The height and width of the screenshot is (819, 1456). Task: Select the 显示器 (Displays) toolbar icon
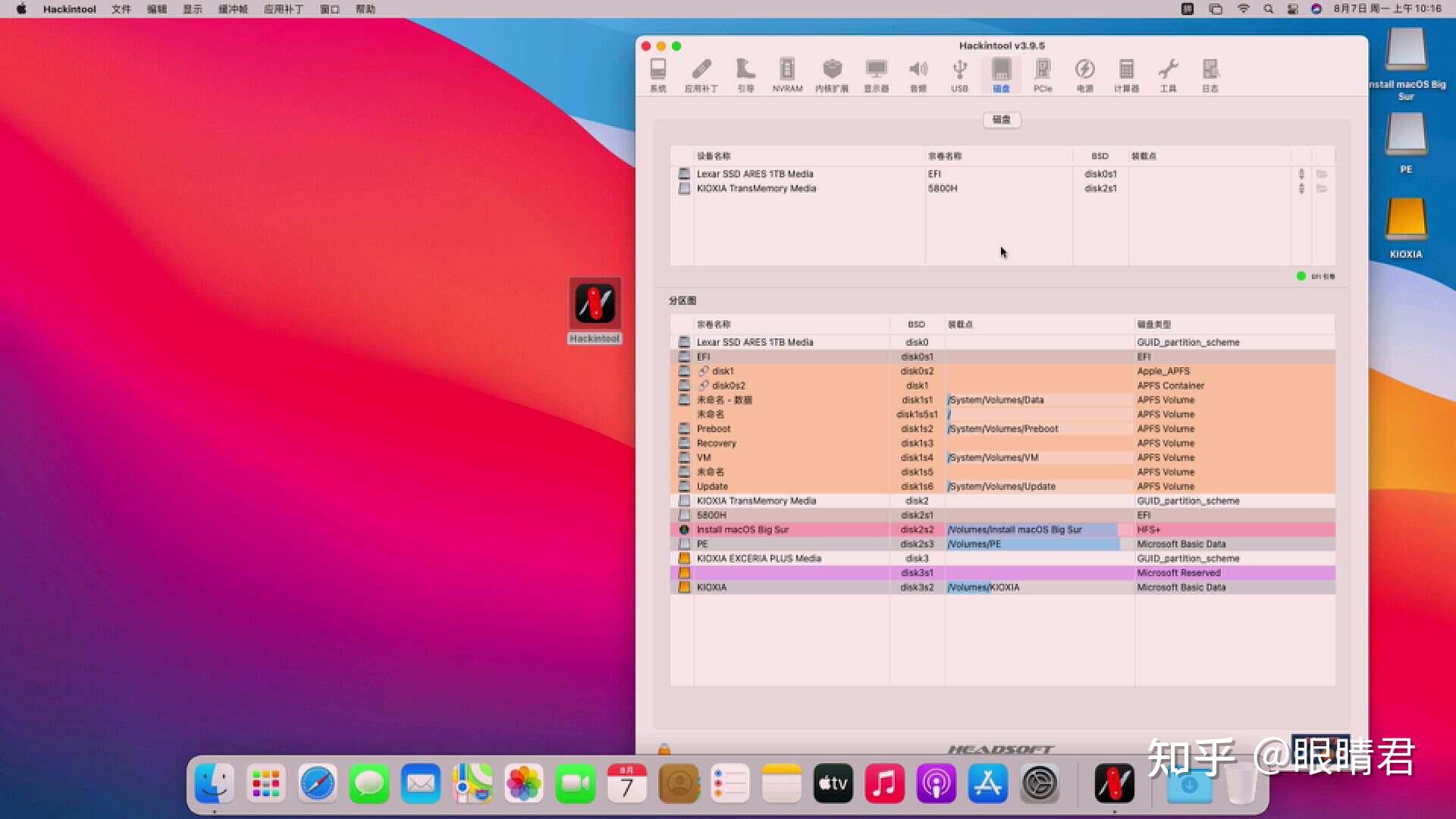point(876,74)
